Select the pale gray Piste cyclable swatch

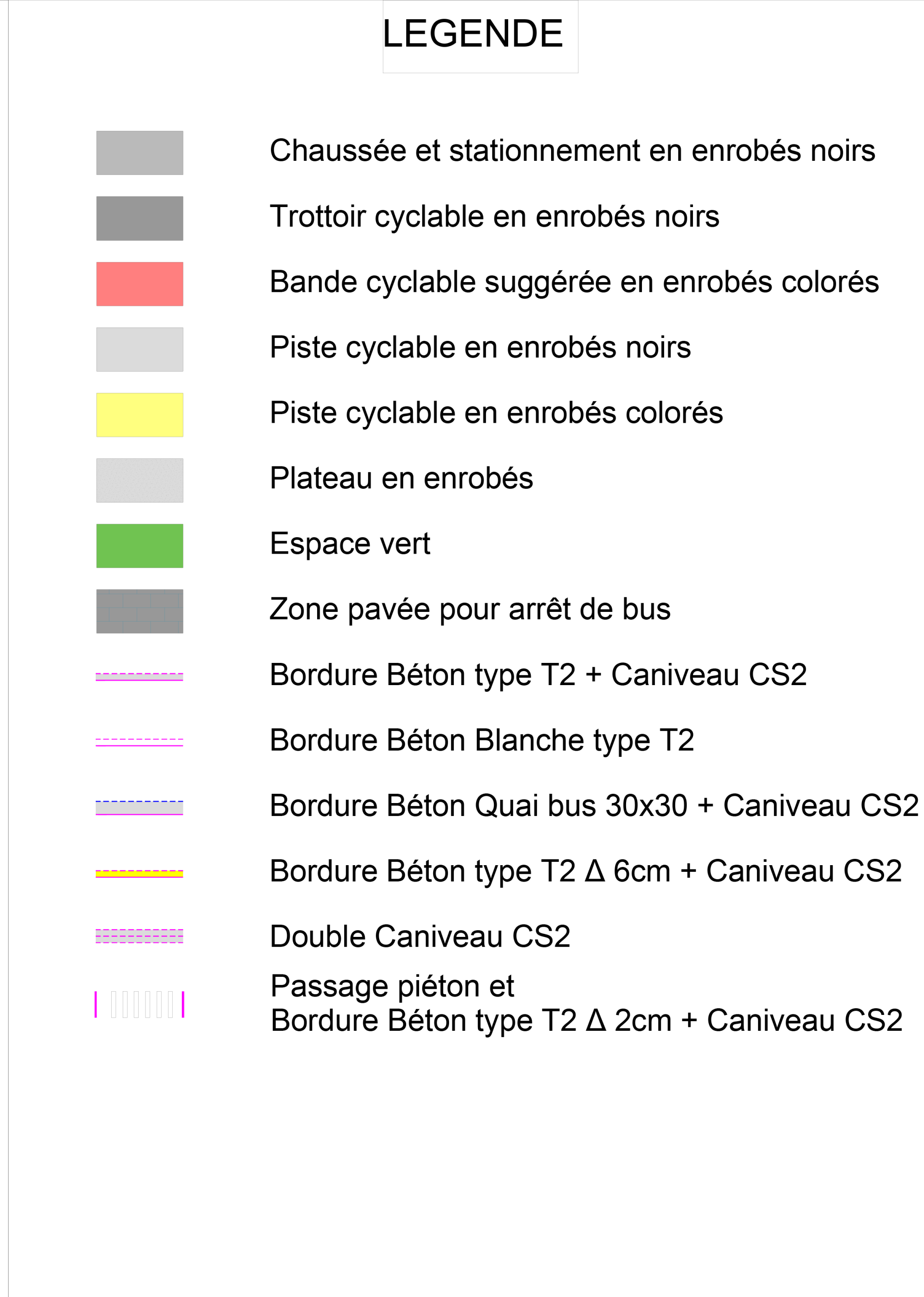point(140,349)
